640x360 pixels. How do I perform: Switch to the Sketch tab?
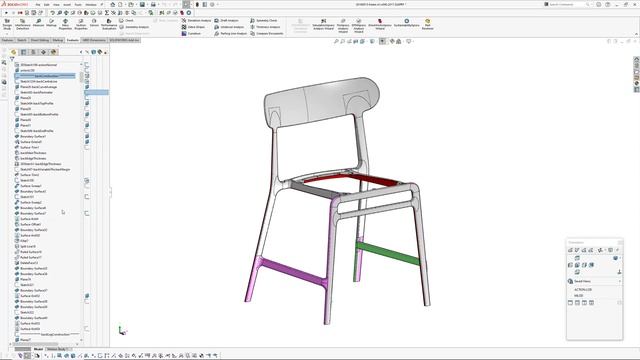coord(22,40)
